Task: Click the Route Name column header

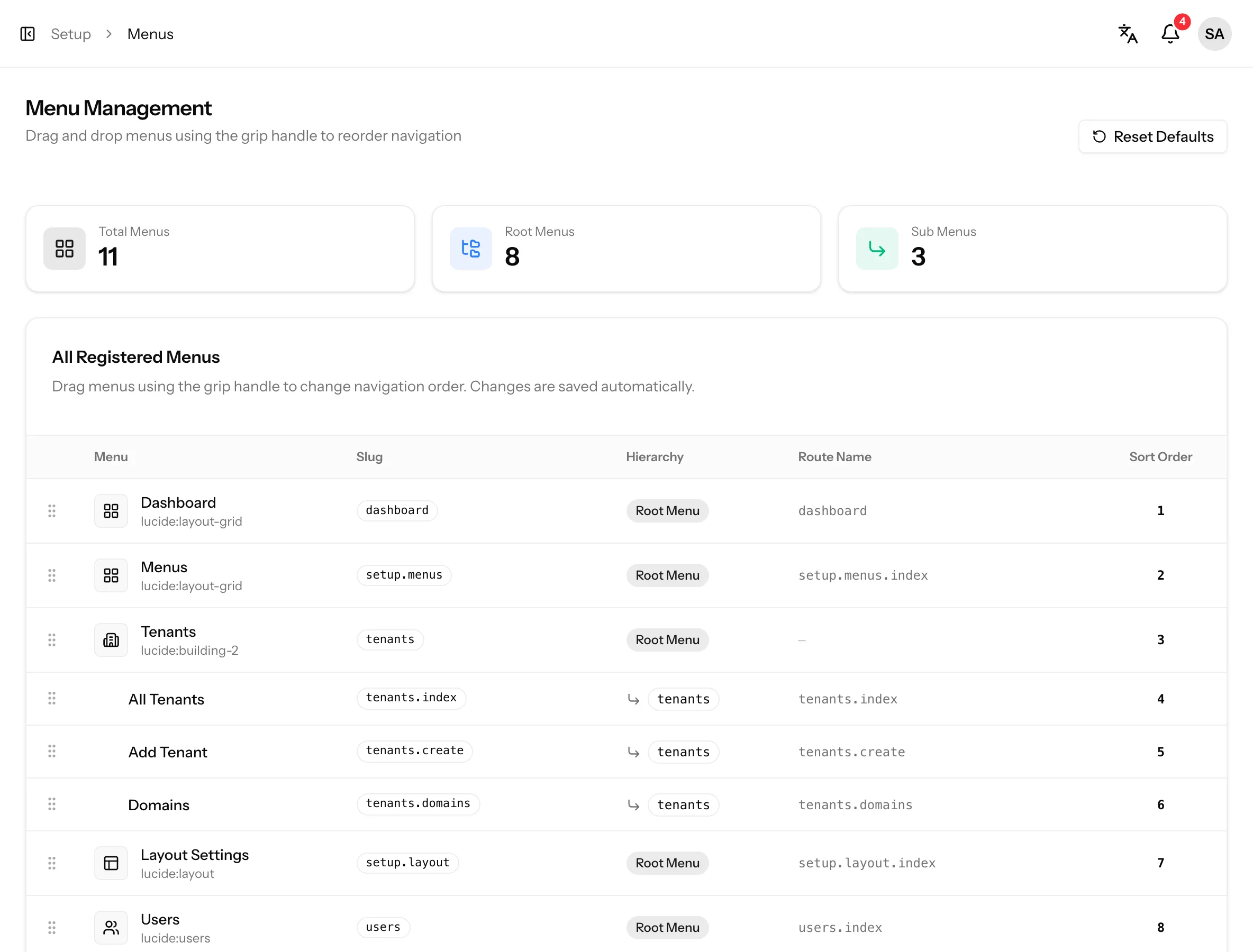Action: click(834, 457)
